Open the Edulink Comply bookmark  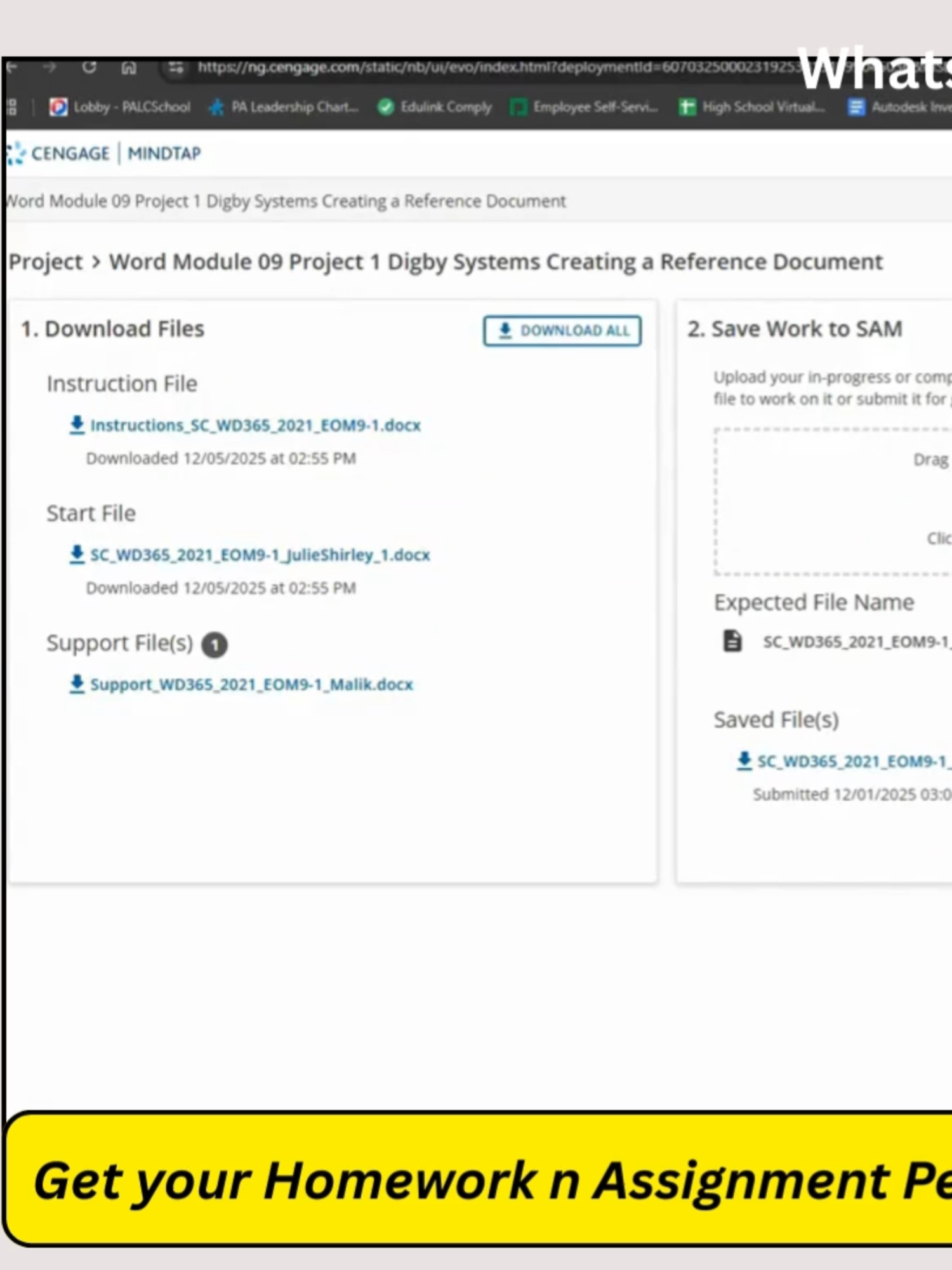pyautogui.click(x=435, y=107)
